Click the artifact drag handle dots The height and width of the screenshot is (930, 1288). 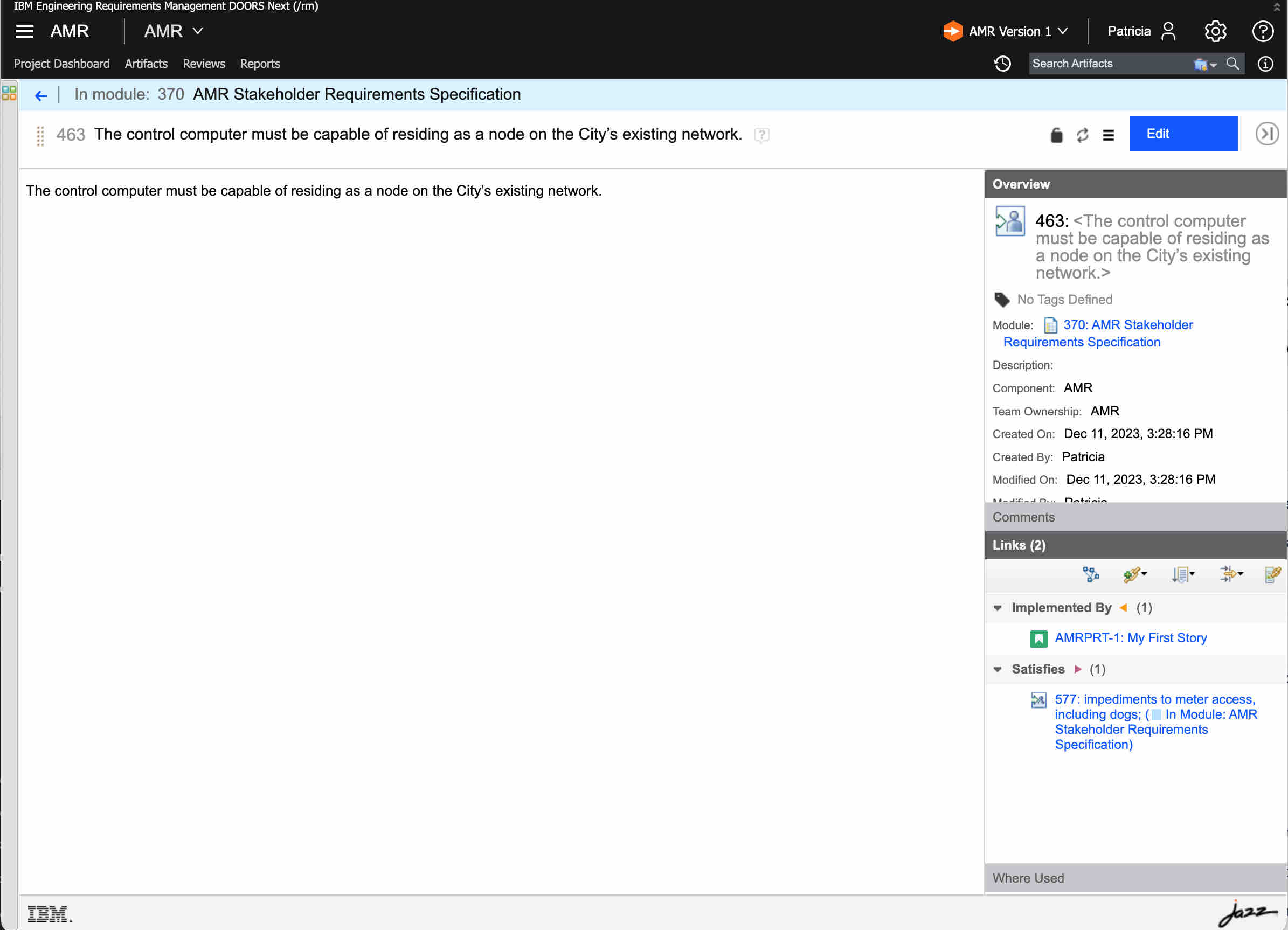40,136
